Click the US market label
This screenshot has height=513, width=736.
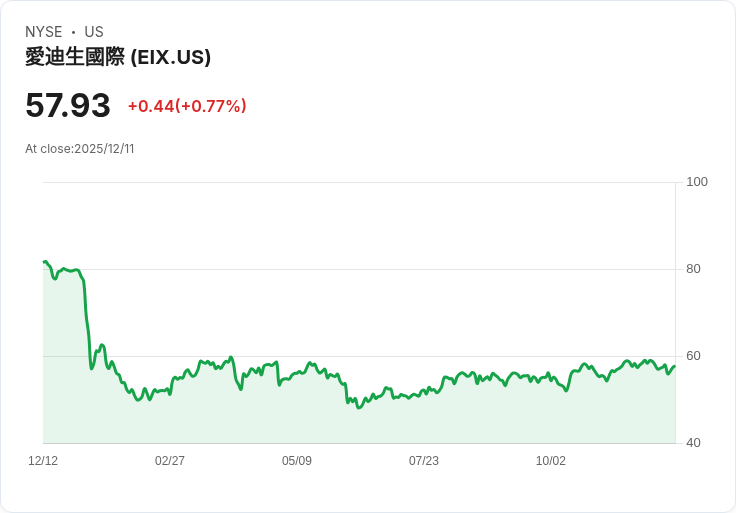click(x=94, y=32)
